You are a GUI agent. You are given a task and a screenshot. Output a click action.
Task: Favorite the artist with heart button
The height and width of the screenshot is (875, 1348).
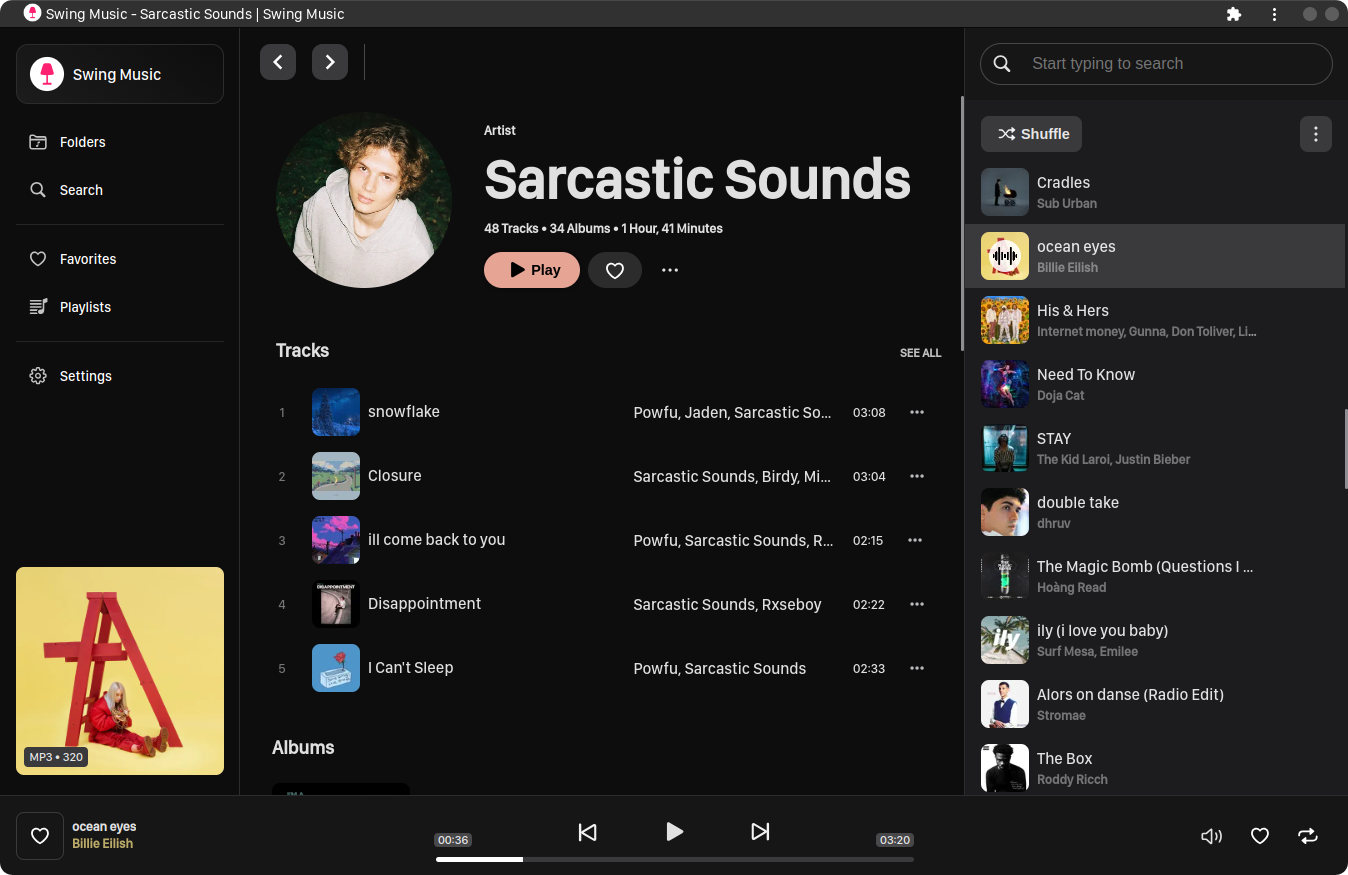pyautogui.click(x=615, y=270)
